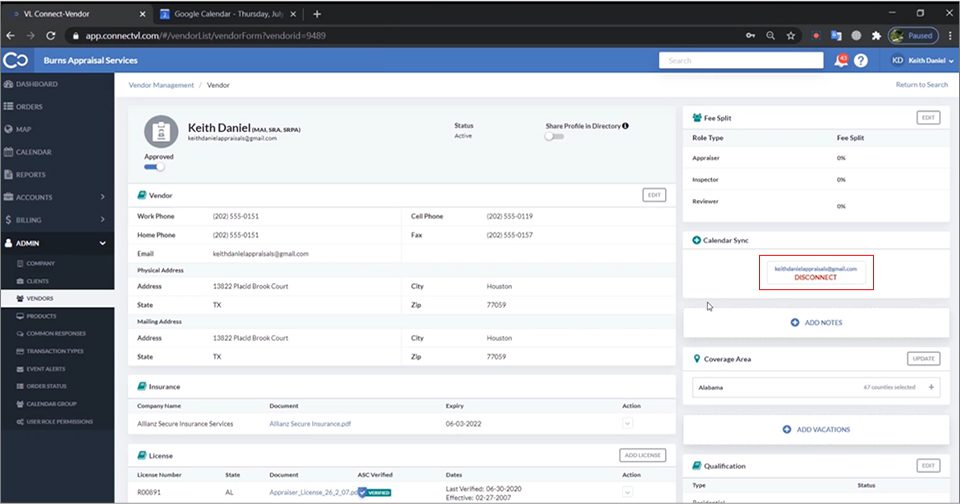Click the Paused profile button
960x504 pixels.
pyautogui.click(x=913, y=36)
